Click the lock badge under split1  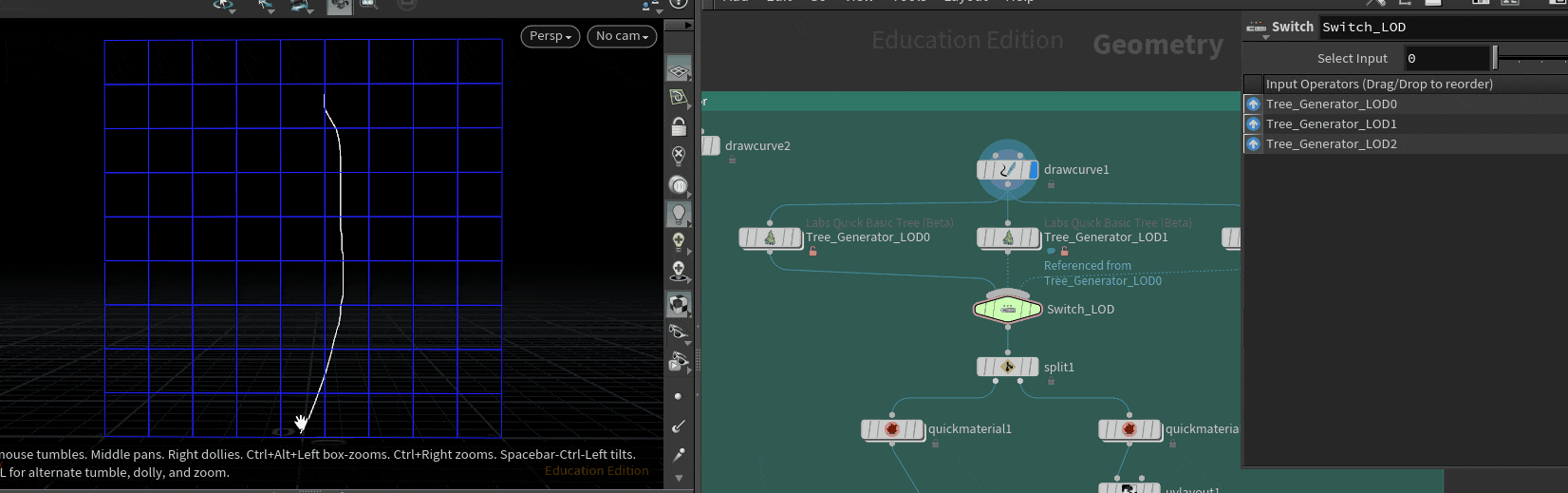coord(1051,381)
